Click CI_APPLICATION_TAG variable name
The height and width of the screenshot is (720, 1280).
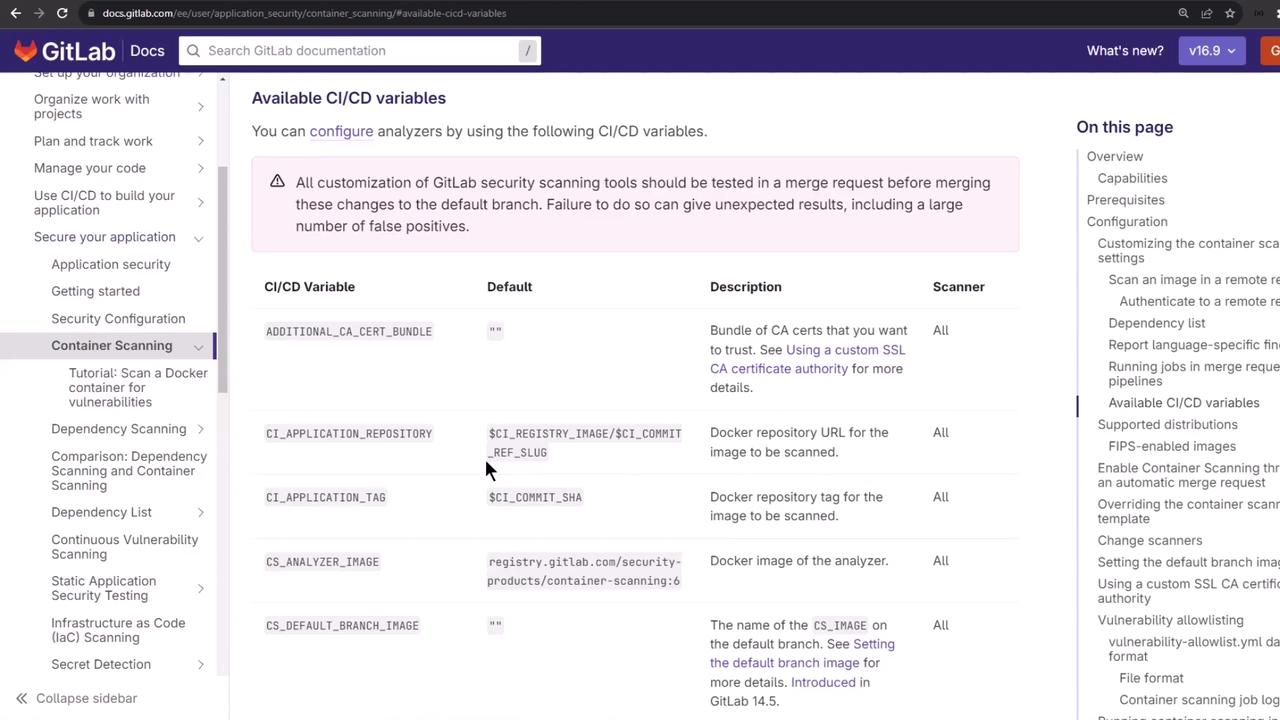[326, 497]
